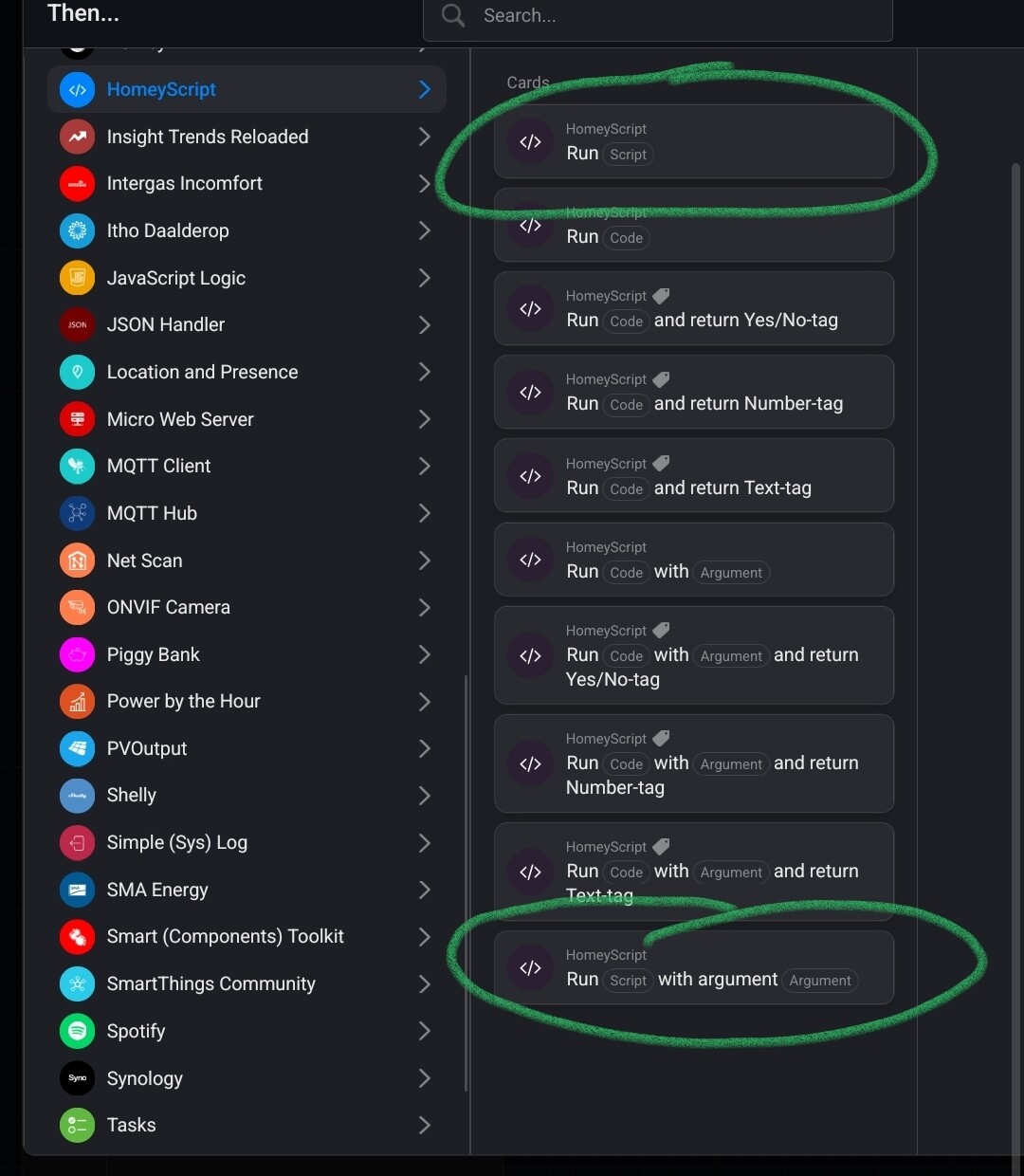Viewport: 1024px width, 1176px height.
Task: Expand the Power by the Hour chevron
Action: (424, 701)
